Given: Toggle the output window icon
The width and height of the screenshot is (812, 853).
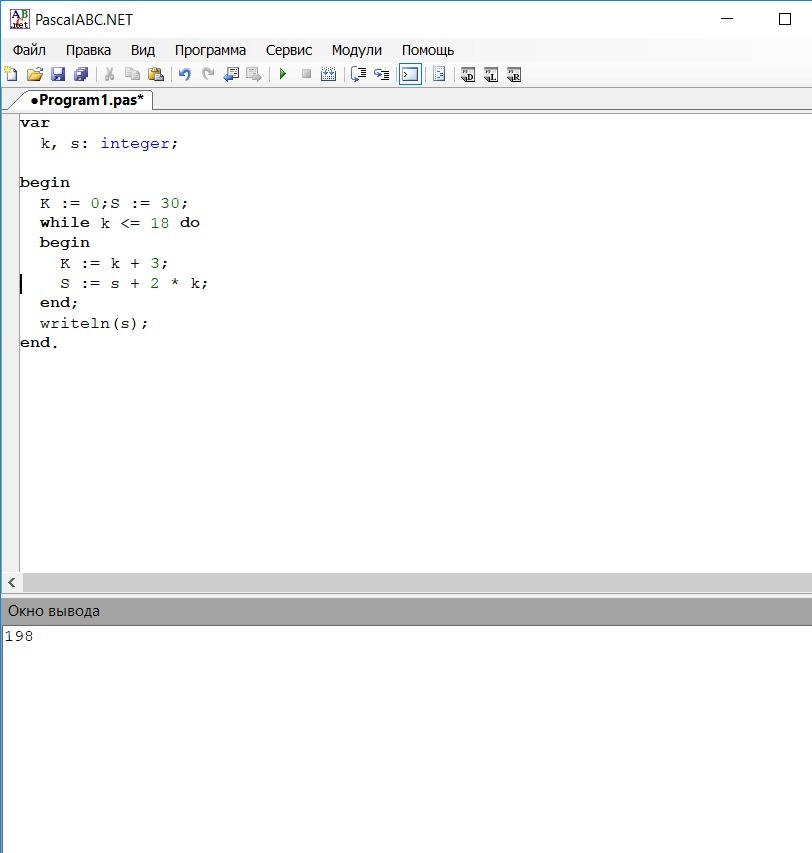Looking at the screenshot, I should (410, 75).
